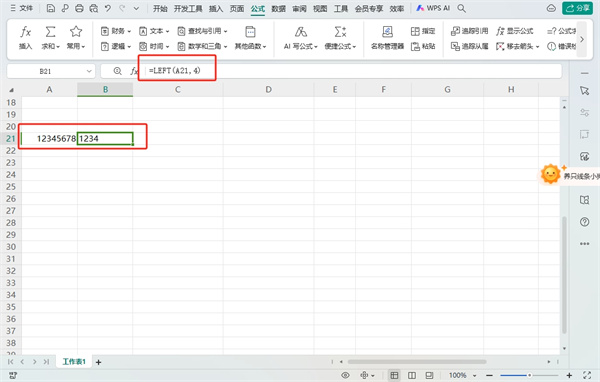Click the Insert Function fx icon in the ribbon
This screenshot has width=600, height=382.
25,38
